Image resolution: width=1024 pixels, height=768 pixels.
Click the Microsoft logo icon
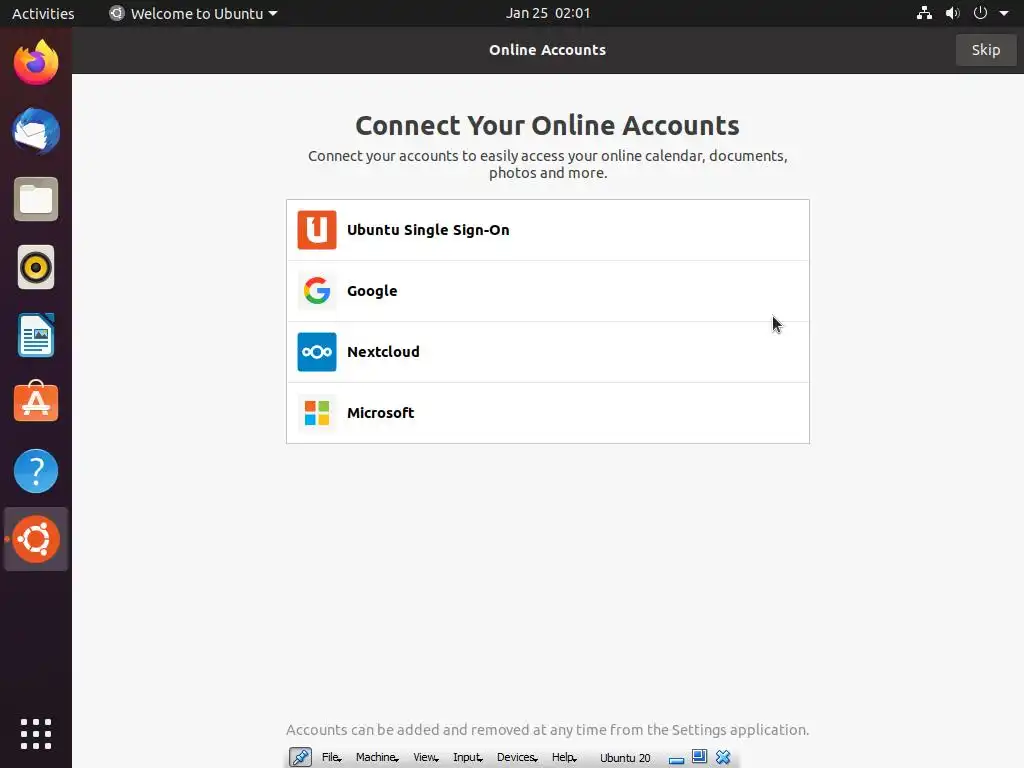317,413
